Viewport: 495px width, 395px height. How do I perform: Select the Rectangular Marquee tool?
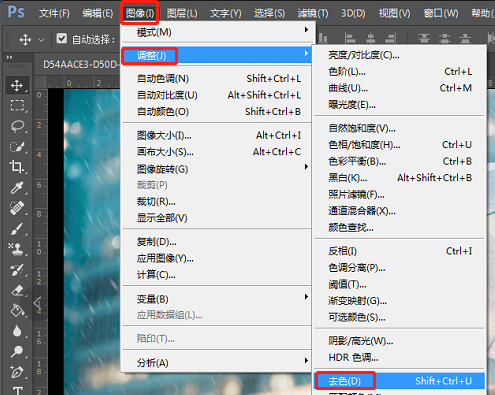(x=17, y=106)
